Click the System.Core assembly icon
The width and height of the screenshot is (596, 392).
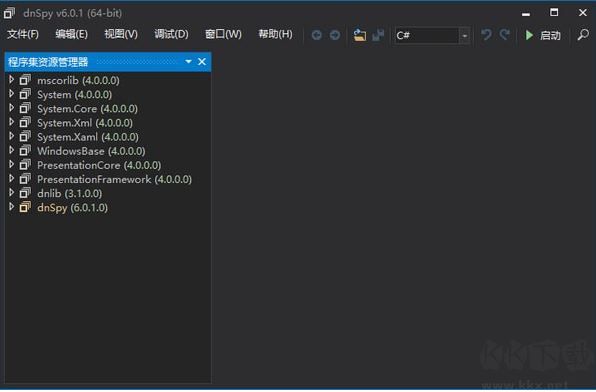coord(25,108)
